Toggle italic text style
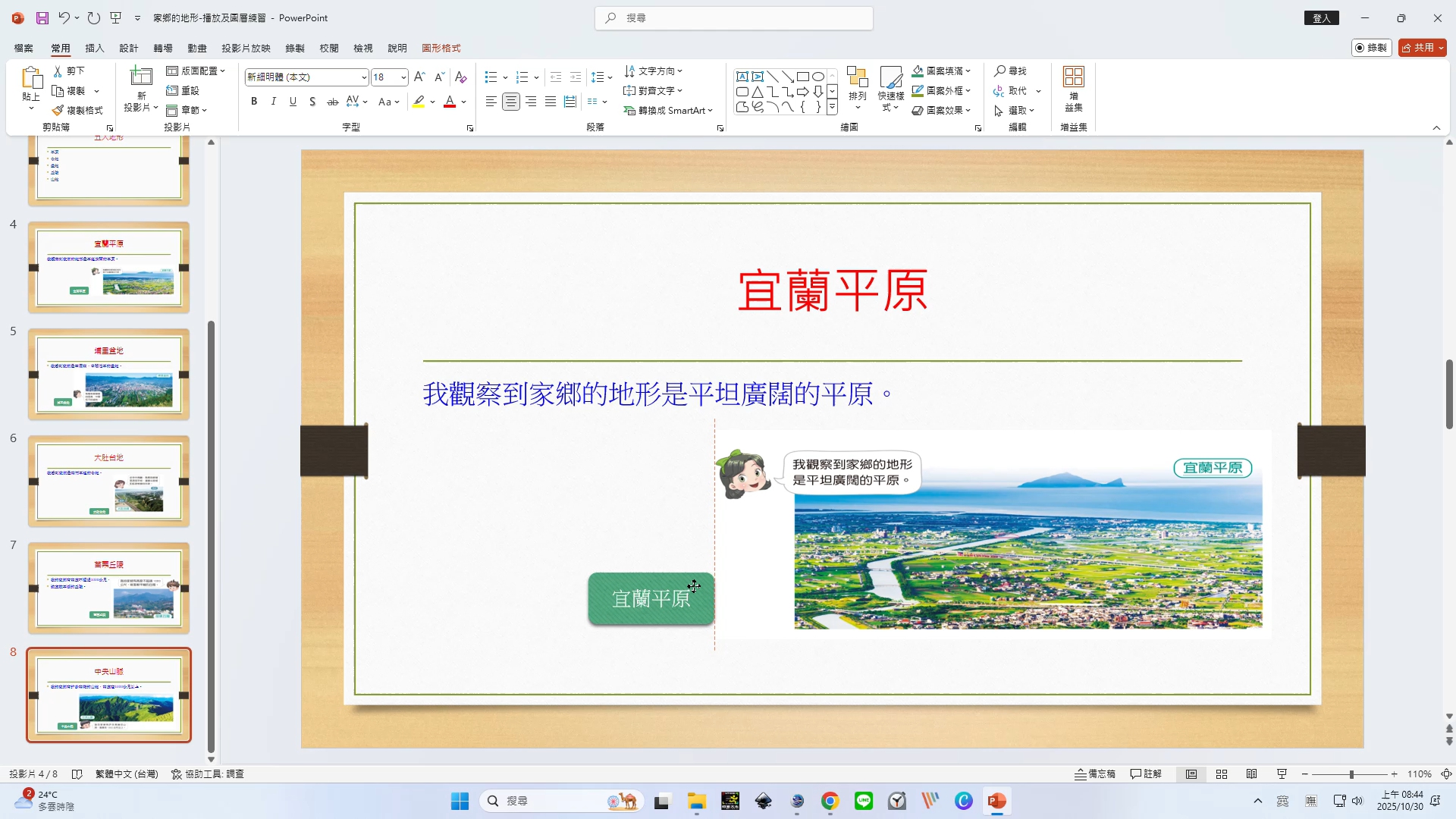 coord(273,102)
